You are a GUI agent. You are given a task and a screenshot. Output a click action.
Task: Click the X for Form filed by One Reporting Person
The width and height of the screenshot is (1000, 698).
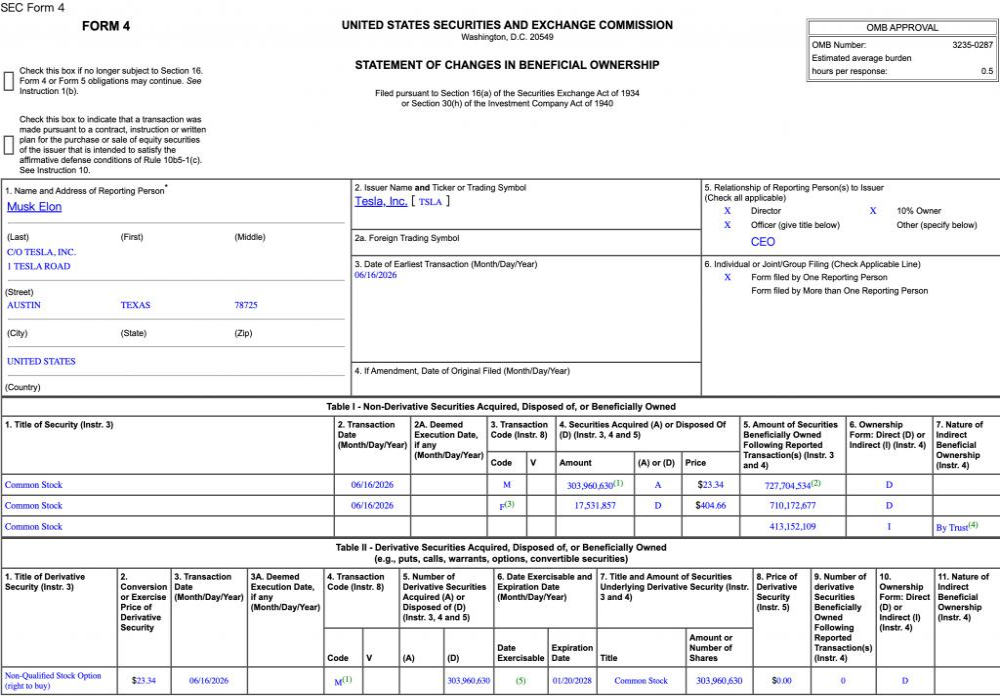point(727,277)
